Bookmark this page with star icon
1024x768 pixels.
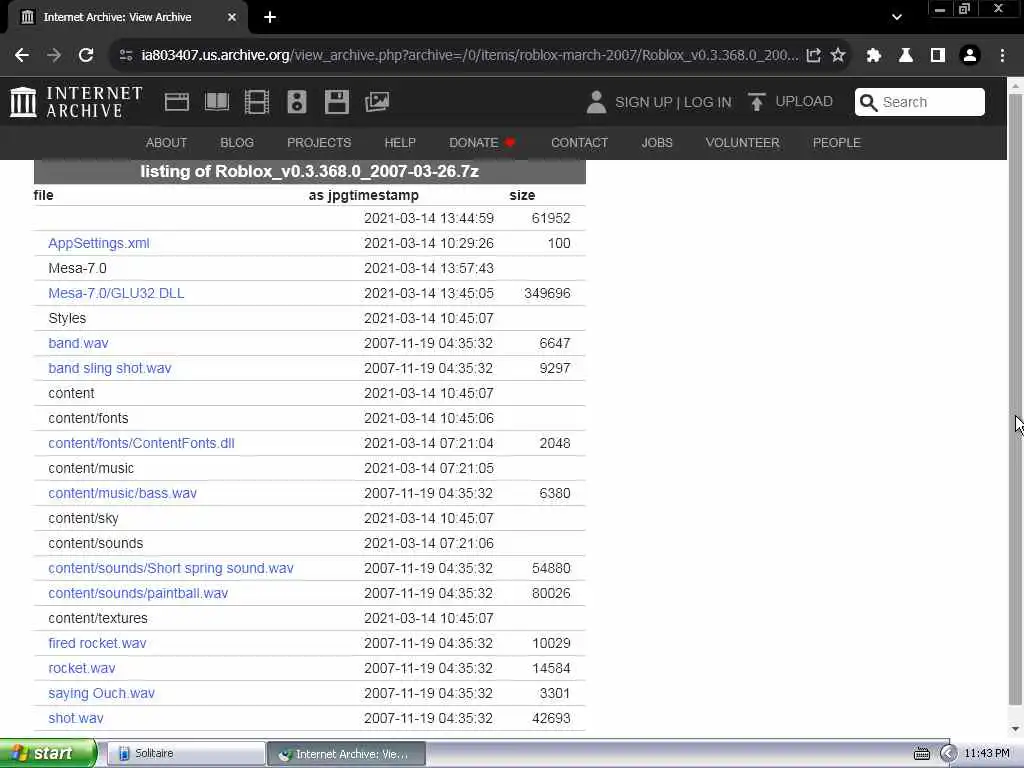838,55
